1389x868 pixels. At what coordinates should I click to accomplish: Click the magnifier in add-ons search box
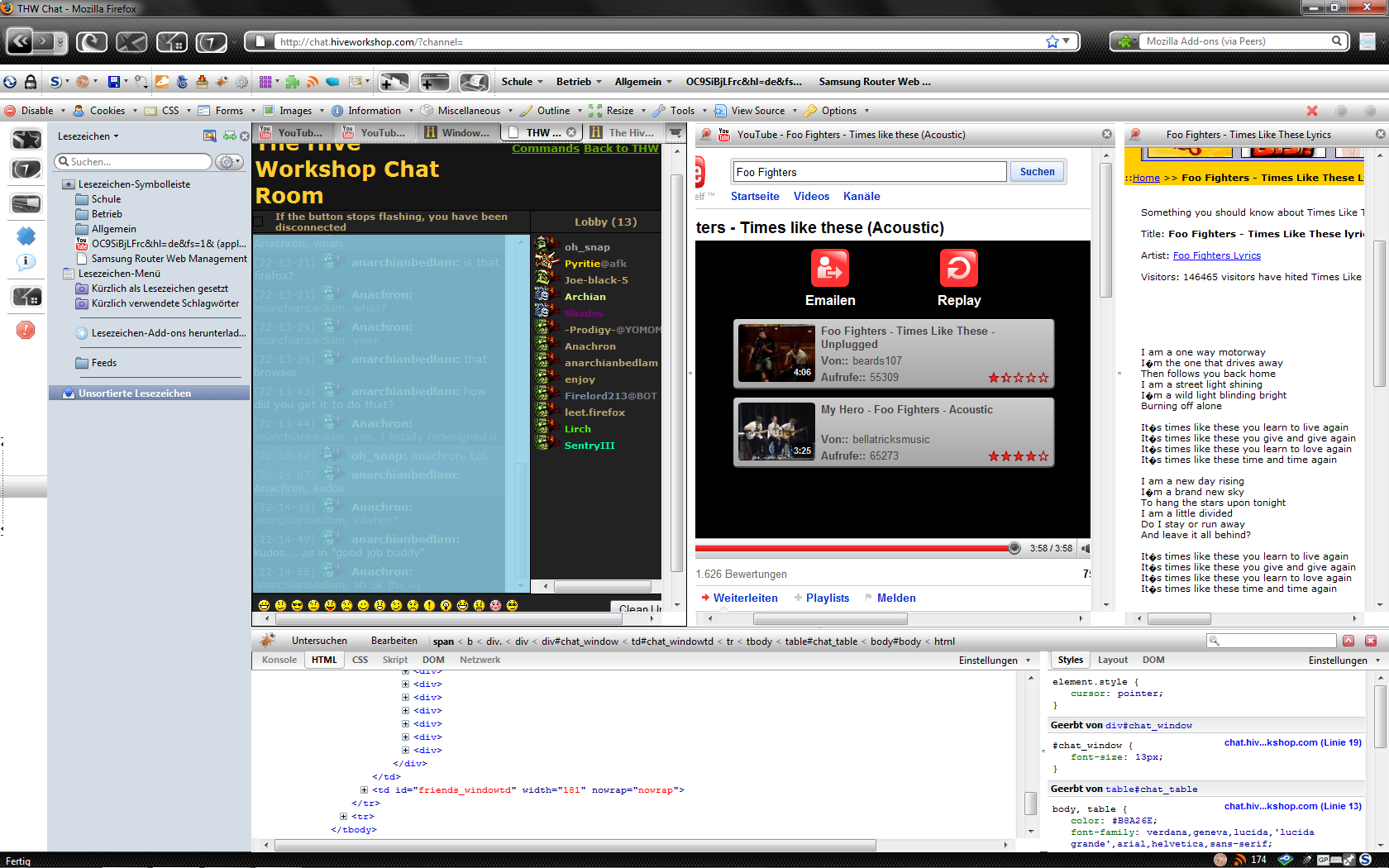pyautogui.click(x=1337, y=41)
